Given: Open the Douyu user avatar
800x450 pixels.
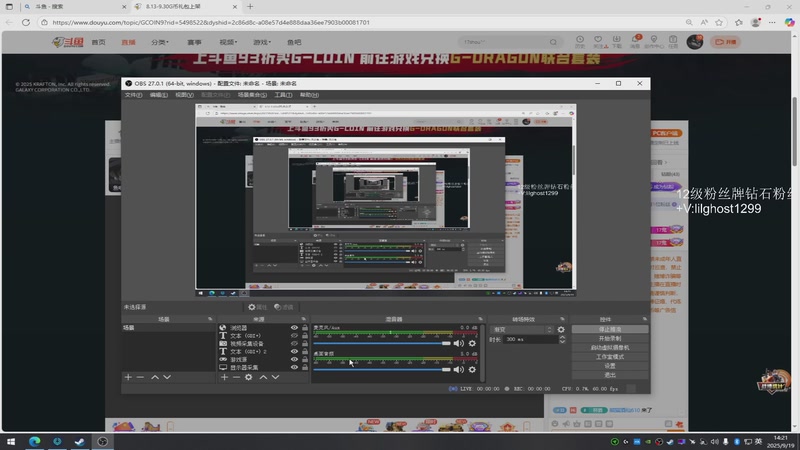Looking at the screenshot, I should [694, 42].
